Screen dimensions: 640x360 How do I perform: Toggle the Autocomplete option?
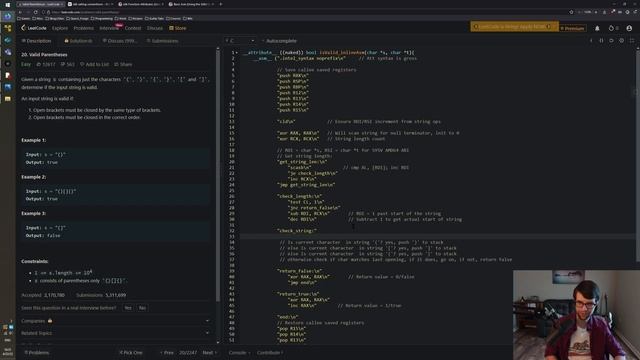click(279, 41)
